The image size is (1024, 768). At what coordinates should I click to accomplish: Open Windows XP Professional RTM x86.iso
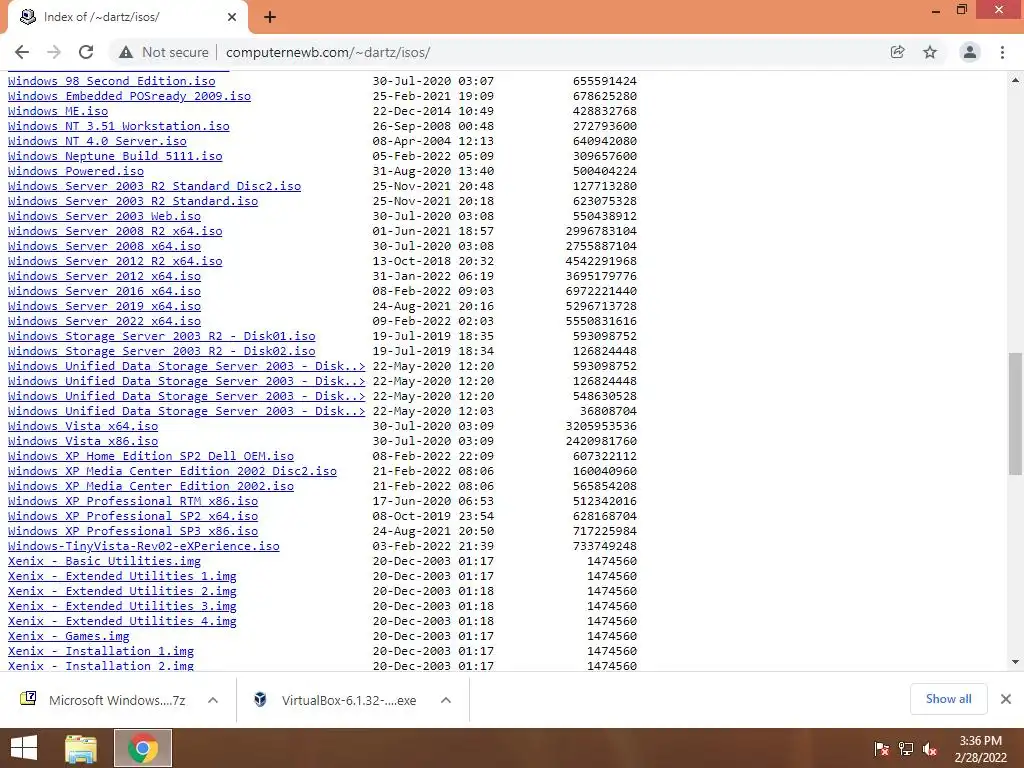click(133, 502)
